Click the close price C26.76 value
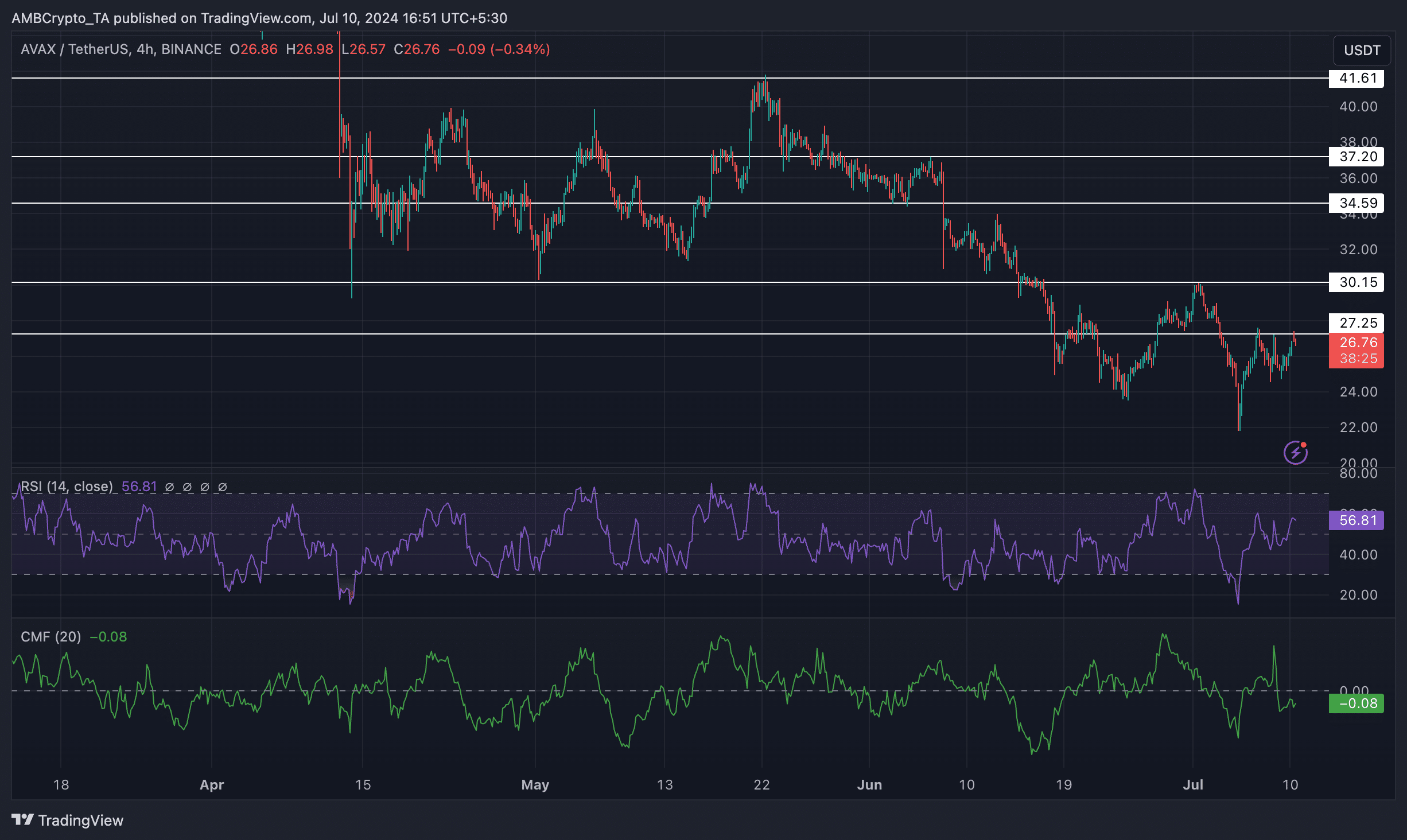The width and height of the screenshot is (1407, 840). (417, 49)
